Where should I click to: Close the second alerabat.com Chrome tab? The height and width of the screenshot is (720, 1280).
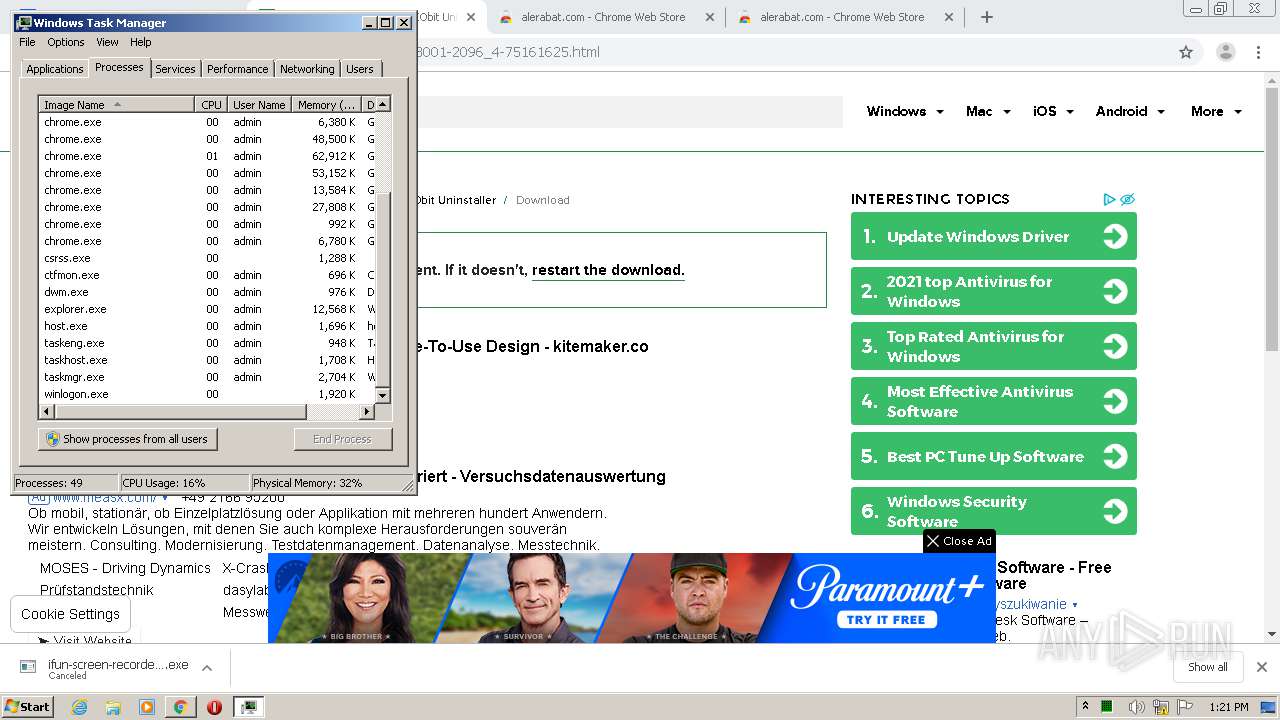click(949, 17)
